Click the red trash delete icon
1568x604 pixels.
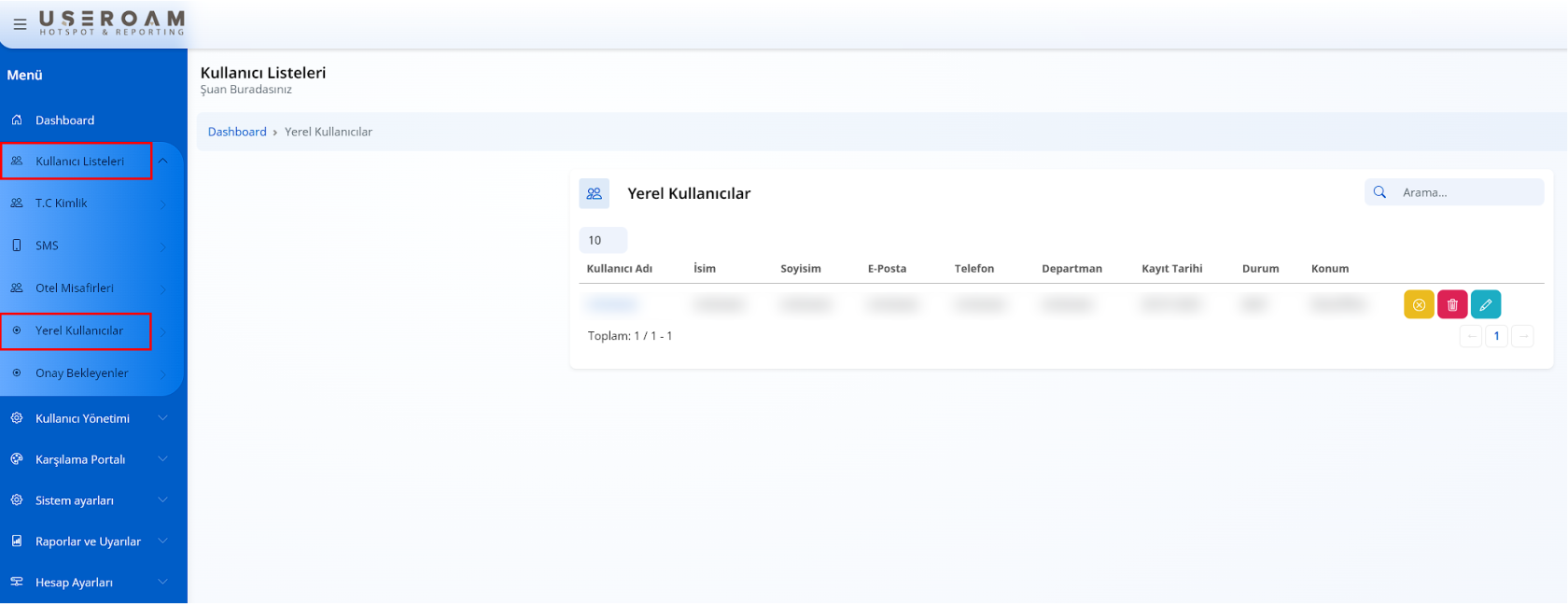(x=1451, y=304)
